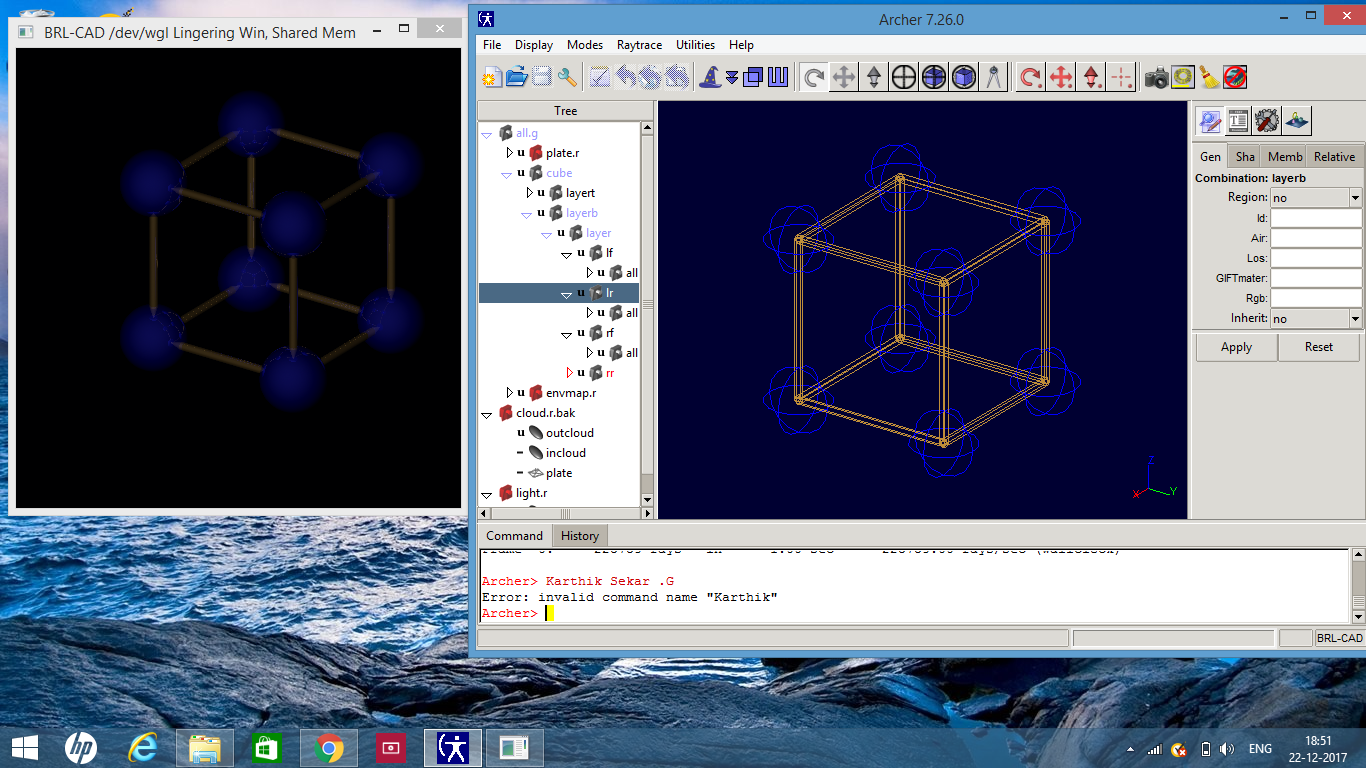Select the incloud tree item
The image size is (1366, 768).
pos(566,453)
